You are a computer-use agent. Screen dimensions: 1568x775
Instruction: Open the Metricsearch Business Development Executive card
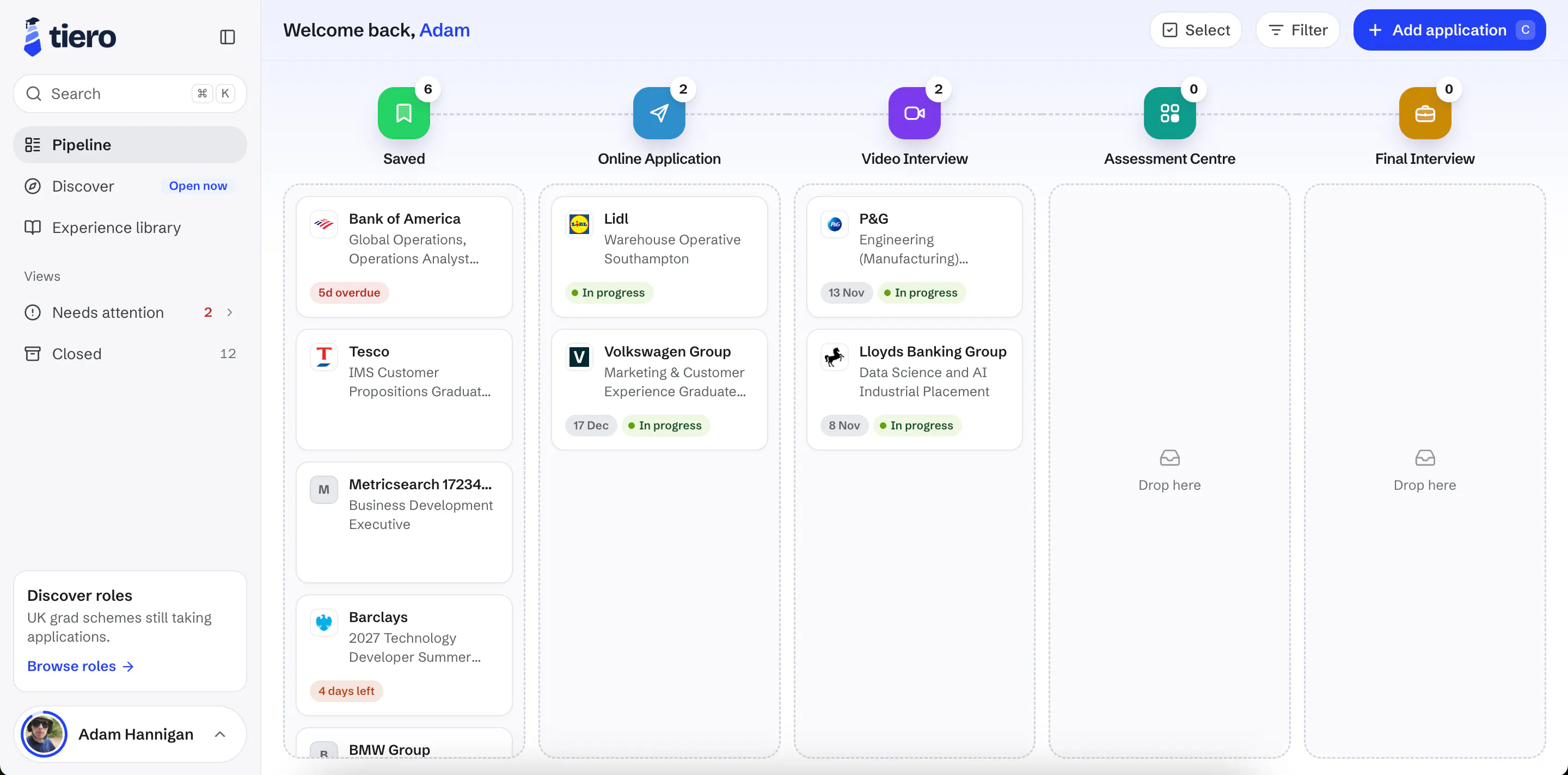(403, 522)
